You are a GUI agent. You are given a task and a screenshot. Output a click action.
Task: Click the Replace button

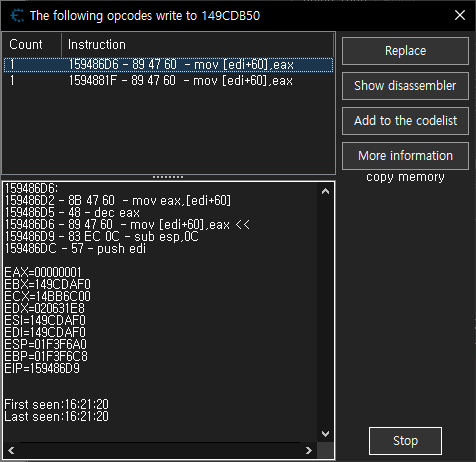405,51
